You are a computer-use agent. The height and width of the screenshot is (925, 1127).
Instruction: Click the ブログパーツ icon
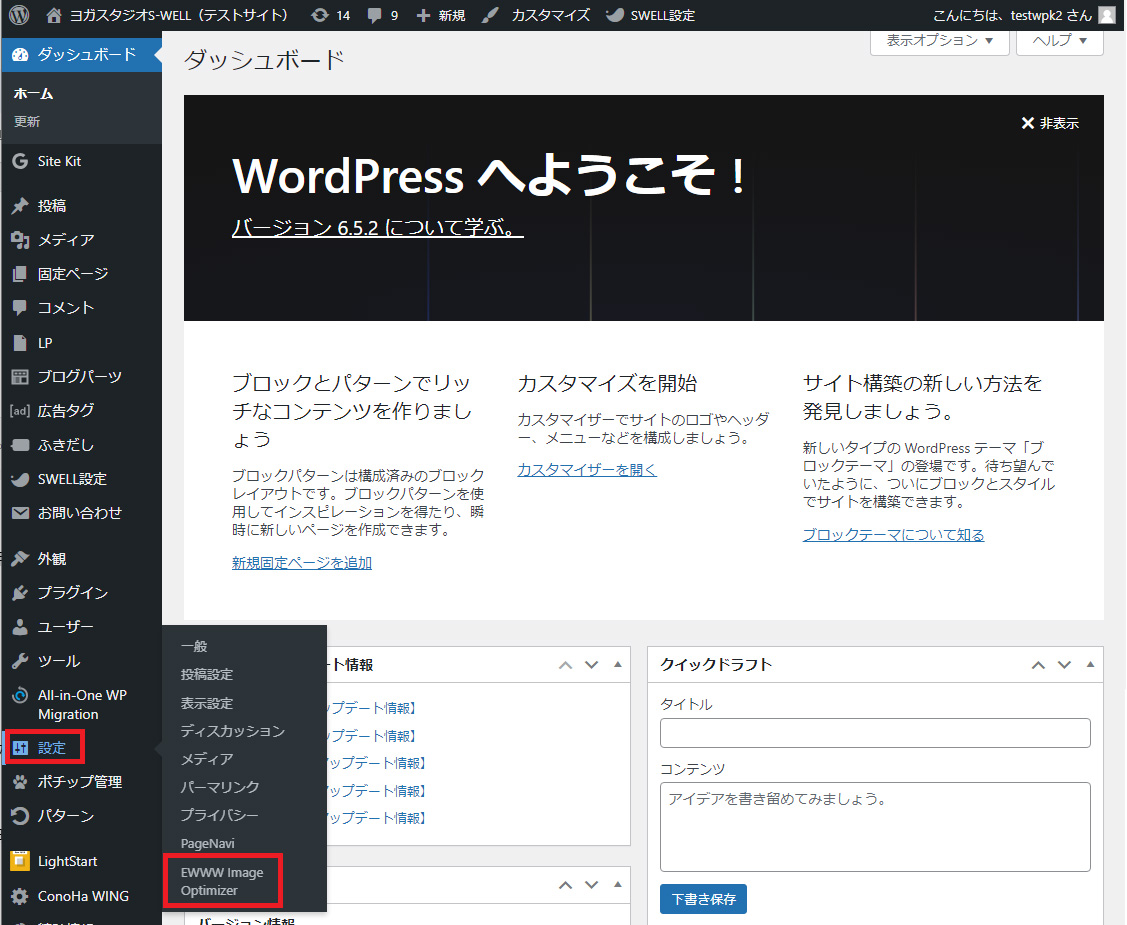[20, 377]
